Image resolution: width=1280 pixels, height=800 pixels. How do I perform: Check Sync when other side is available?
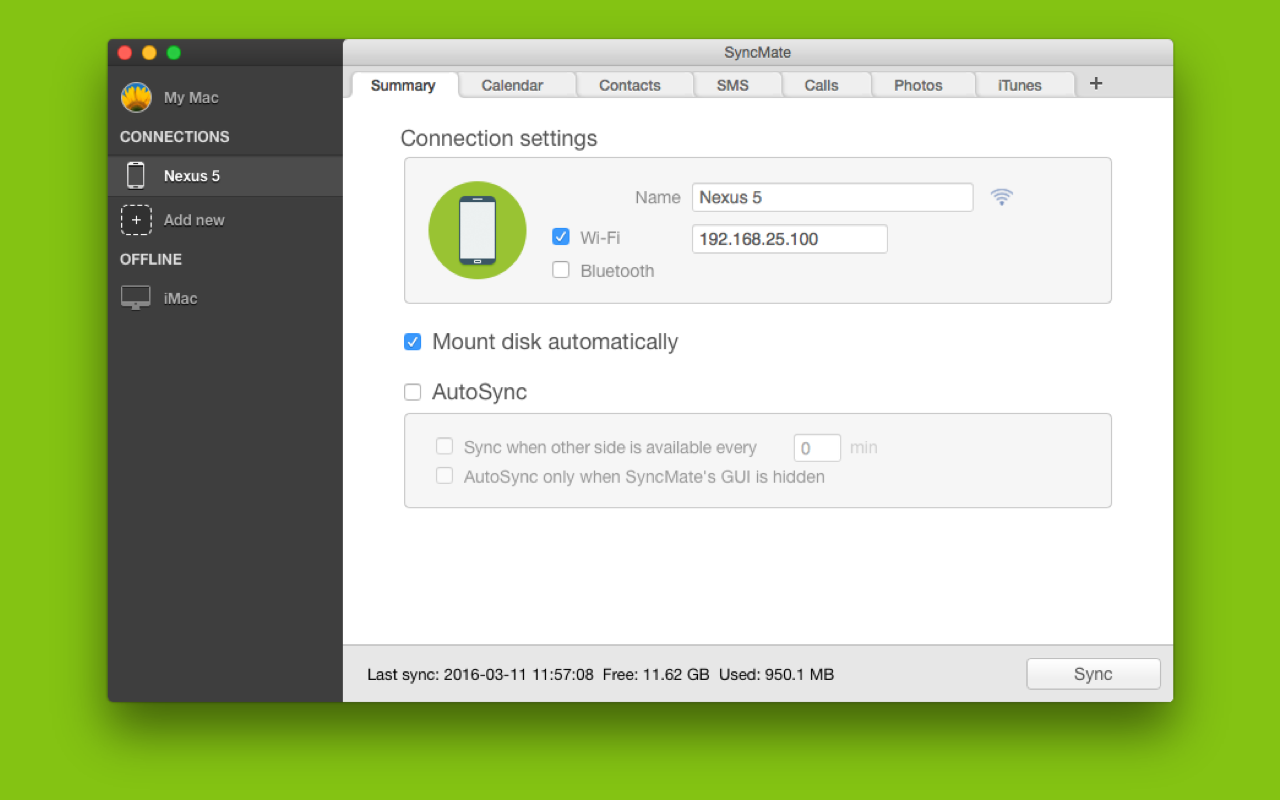[444, 446]
